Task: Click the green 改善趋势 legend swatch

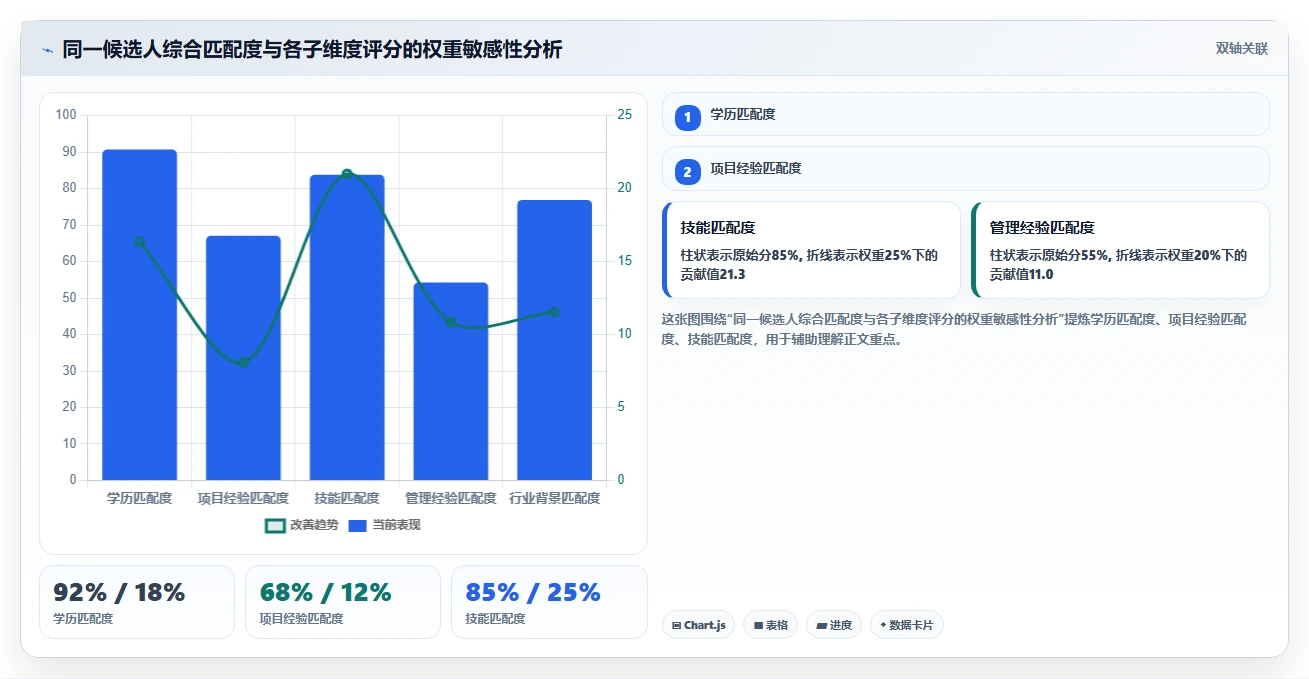Action: click(x=275, y=525)
